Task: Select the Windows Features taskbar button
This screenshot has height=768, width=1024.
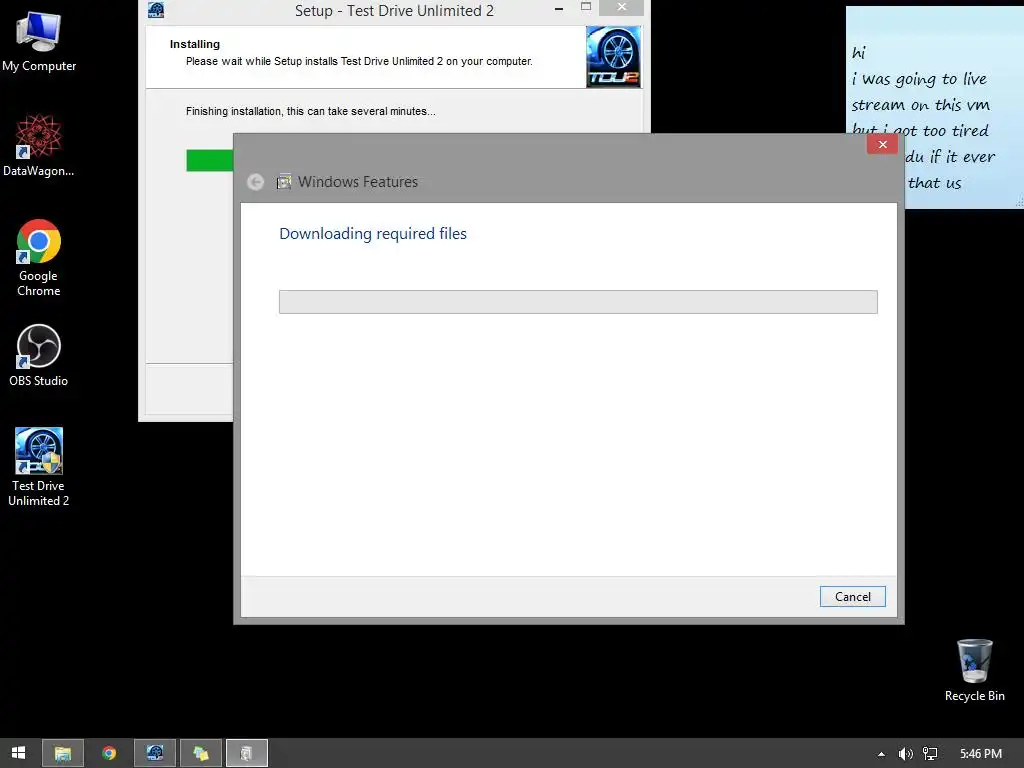Action: click(x=247, y=753)
